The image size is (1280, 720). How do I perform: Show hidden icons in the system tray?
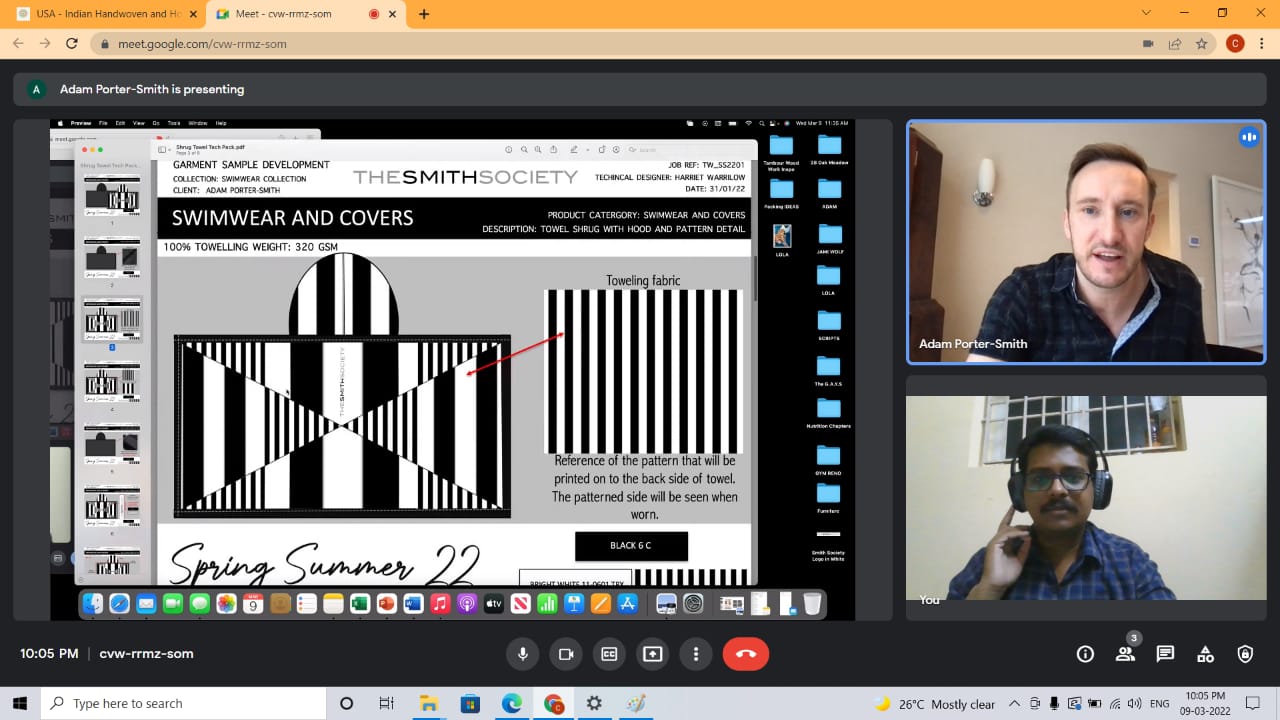click(x=1014, y=704)
